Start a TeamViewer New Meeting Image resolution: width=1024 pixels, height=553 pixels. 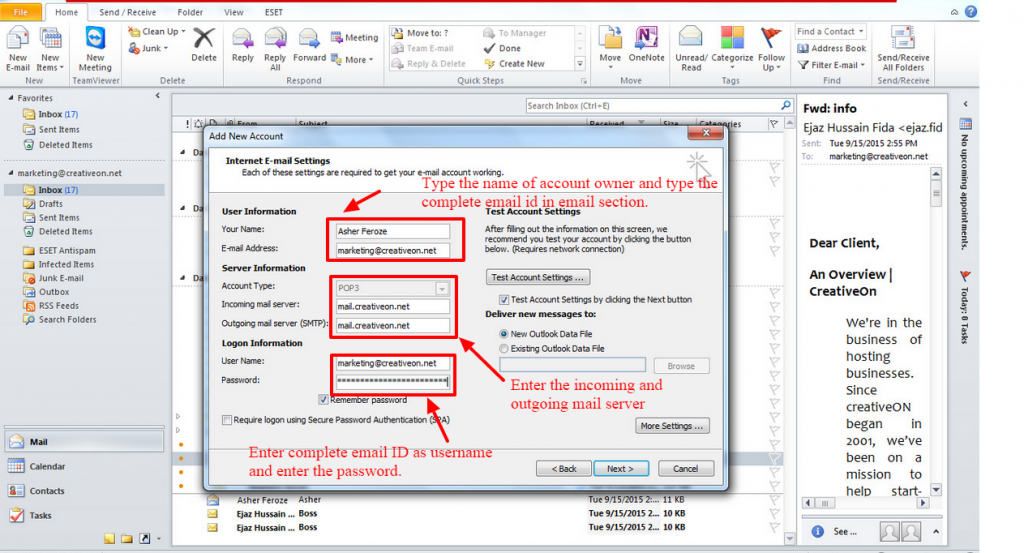pos(95,49)
